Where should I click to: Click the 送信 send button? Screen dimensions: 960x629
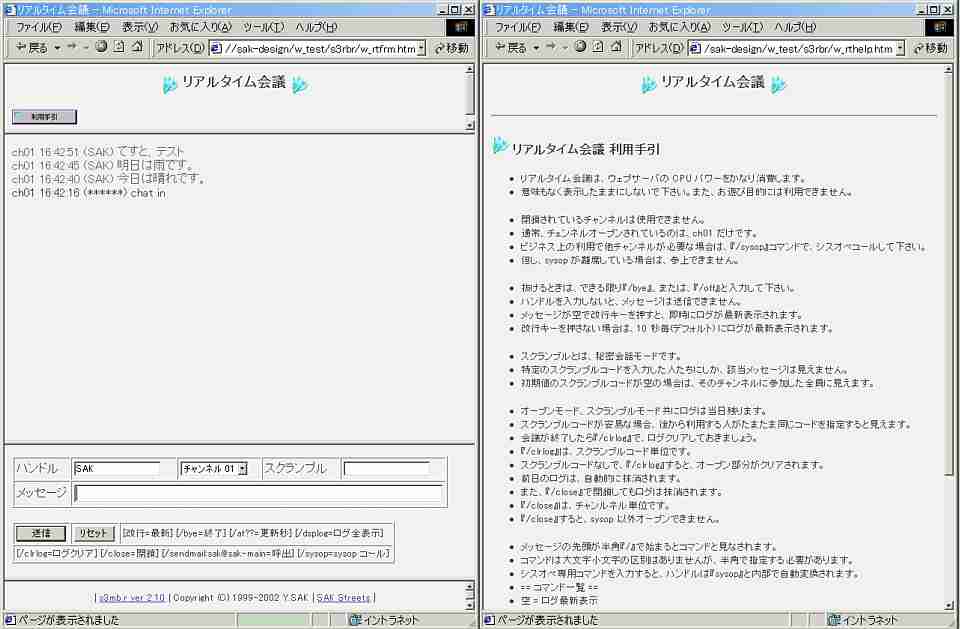40,533
